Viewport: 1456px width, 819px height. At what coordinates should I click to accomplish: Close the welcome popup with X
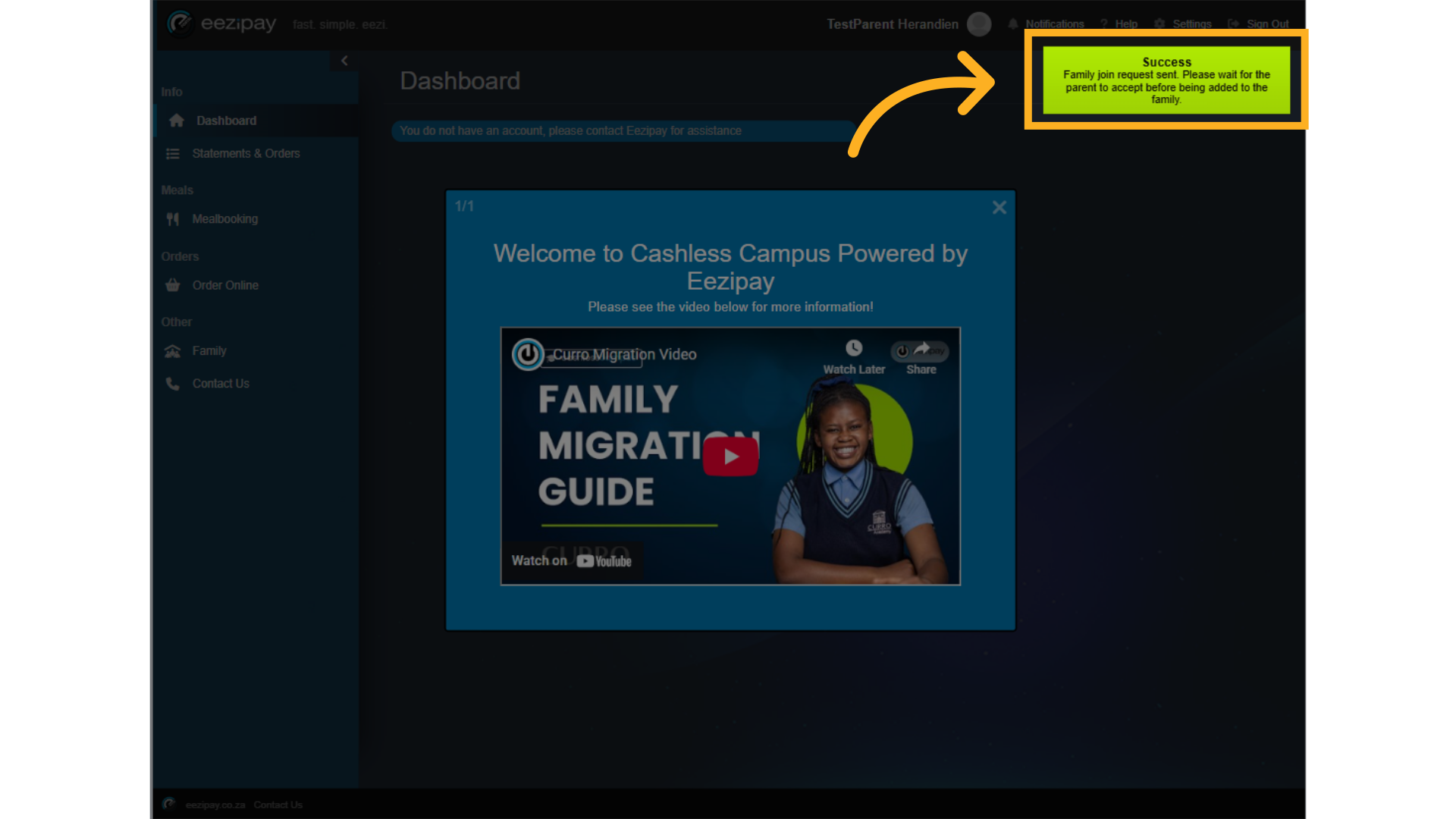pyautogui.click(x=999, y=208)
